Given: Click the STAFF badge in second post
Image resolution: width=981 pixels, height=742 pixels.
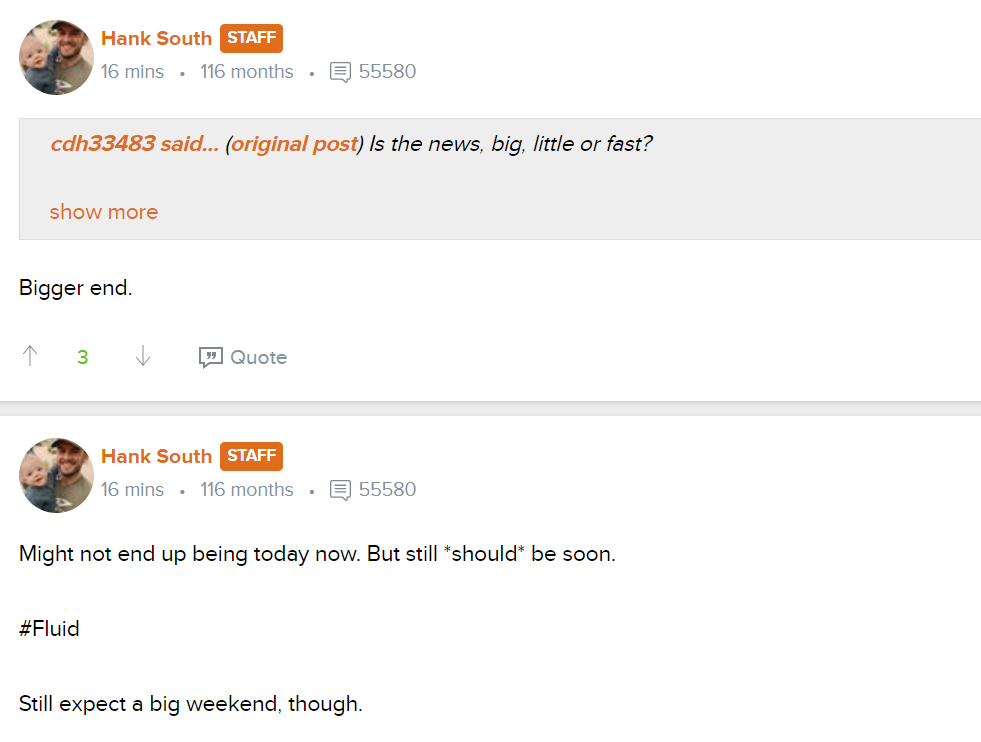Looking at the screenshot, I should 251,456.
